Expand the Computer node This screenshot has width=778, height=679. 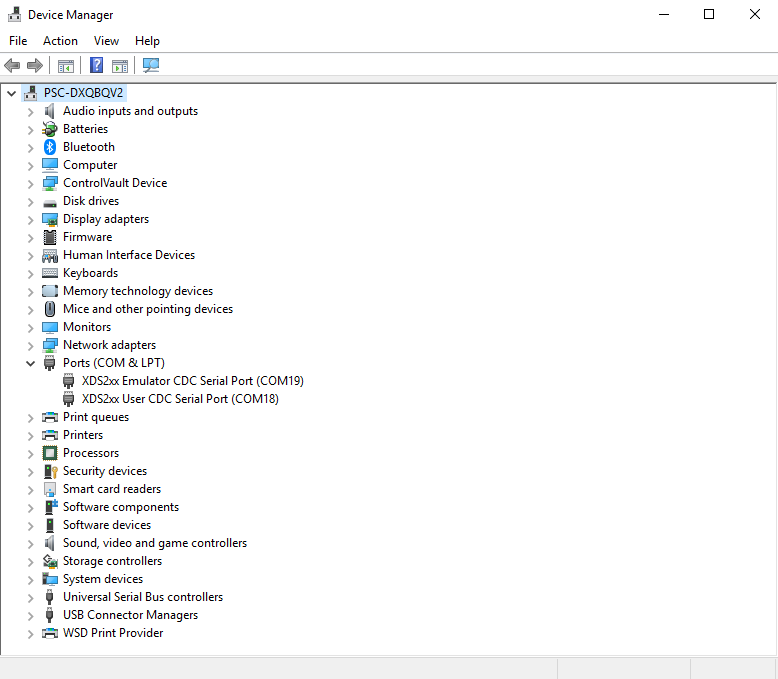(30, 166)
